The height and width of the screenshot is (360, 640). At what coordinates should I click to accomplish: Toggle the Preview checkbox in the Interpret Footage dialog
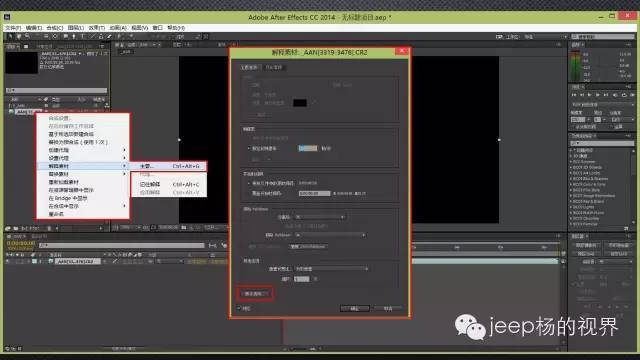pos(239,309)
